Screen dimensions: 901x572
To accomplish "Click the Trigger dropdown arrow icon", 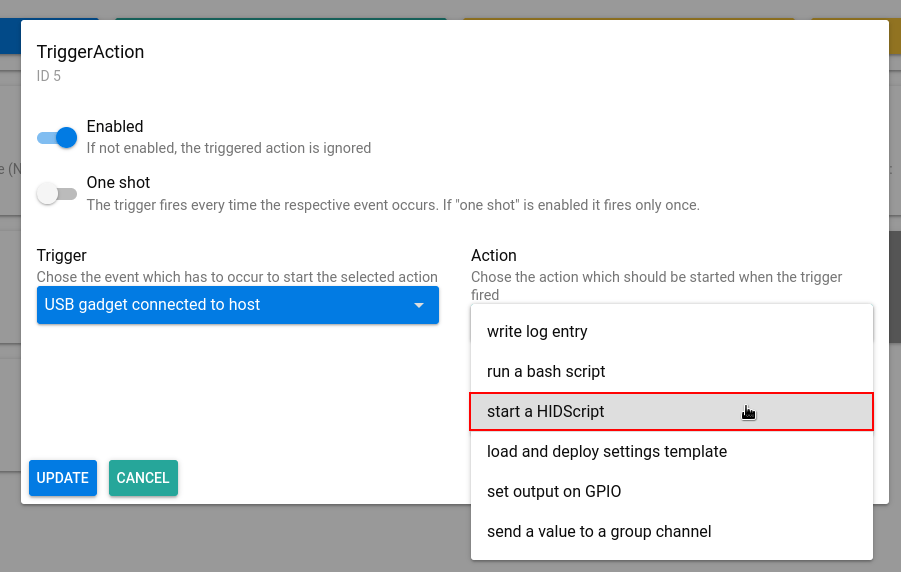I will pos(419,306).
